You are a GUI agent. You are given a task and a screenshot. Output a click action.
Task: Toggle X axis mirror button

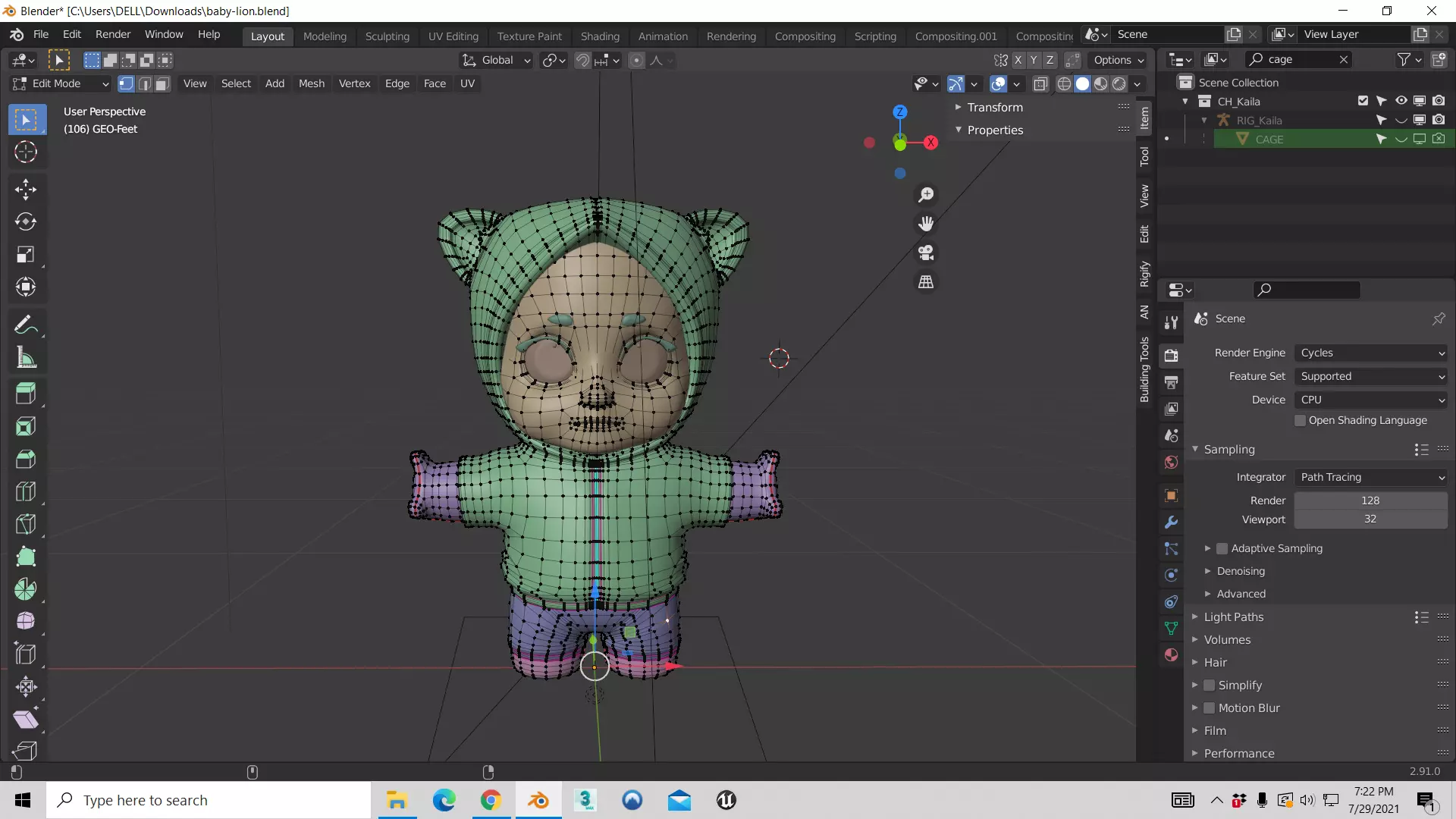point(1018,60)
